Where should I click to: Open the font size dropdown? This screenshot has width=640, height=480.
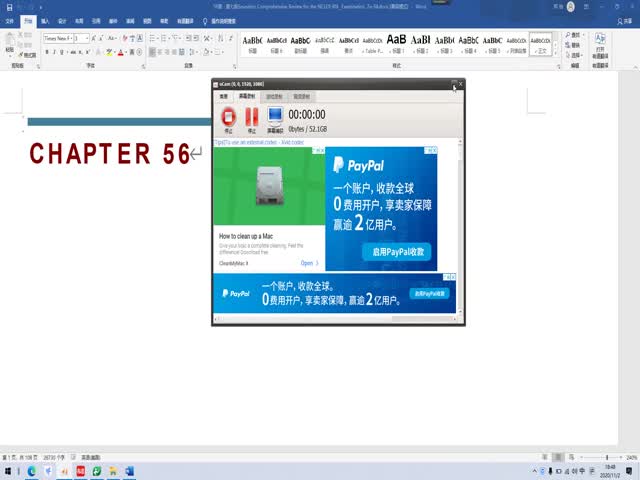pos(87,38)
